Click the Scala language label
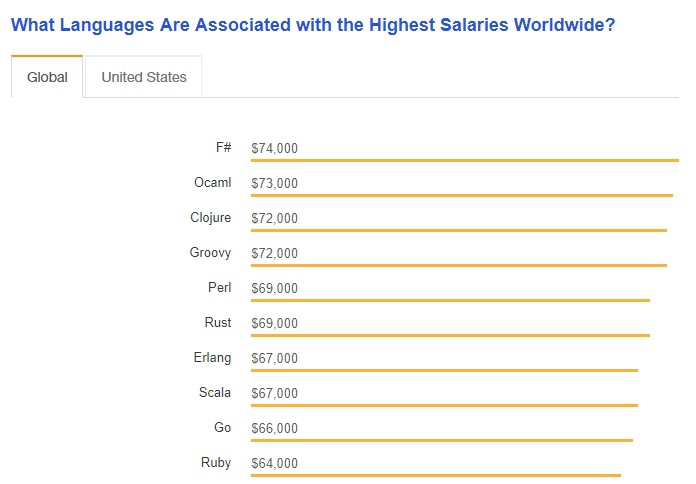 [215, 392]
